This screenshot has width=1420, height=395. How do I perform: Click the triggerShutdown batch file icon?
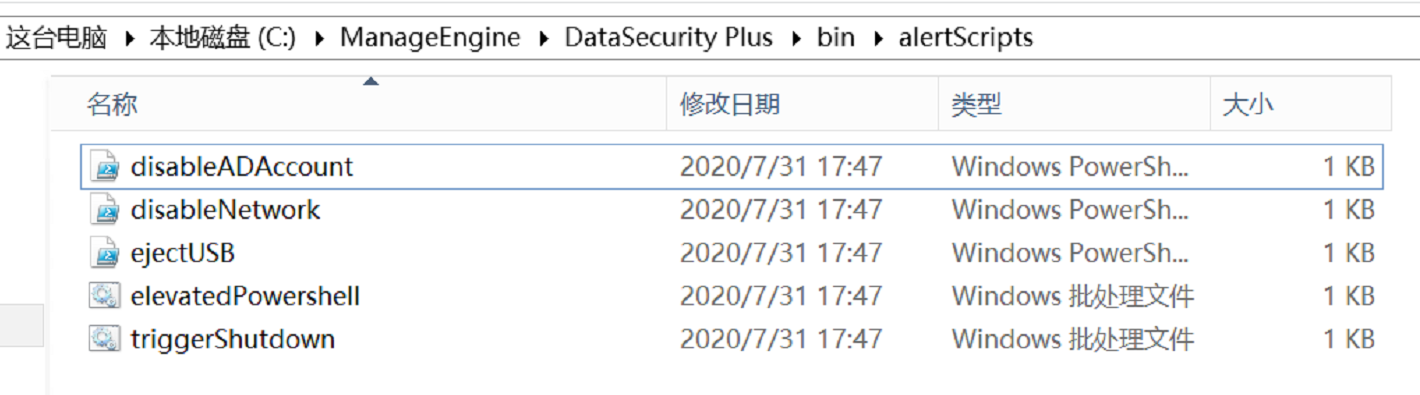105,339
